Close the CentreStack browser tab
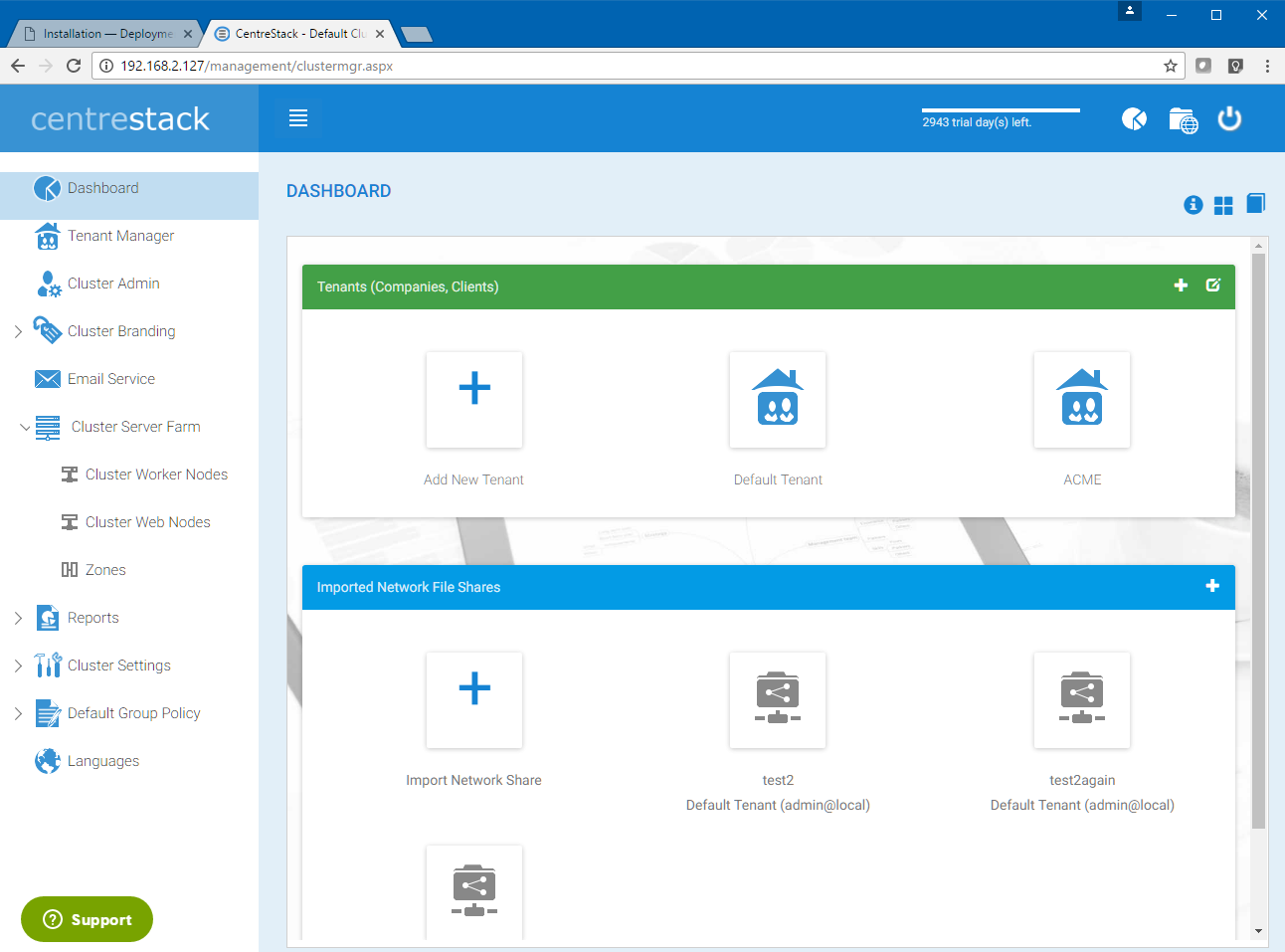The width and height of the screenshot is (1285, 952). 380,34
